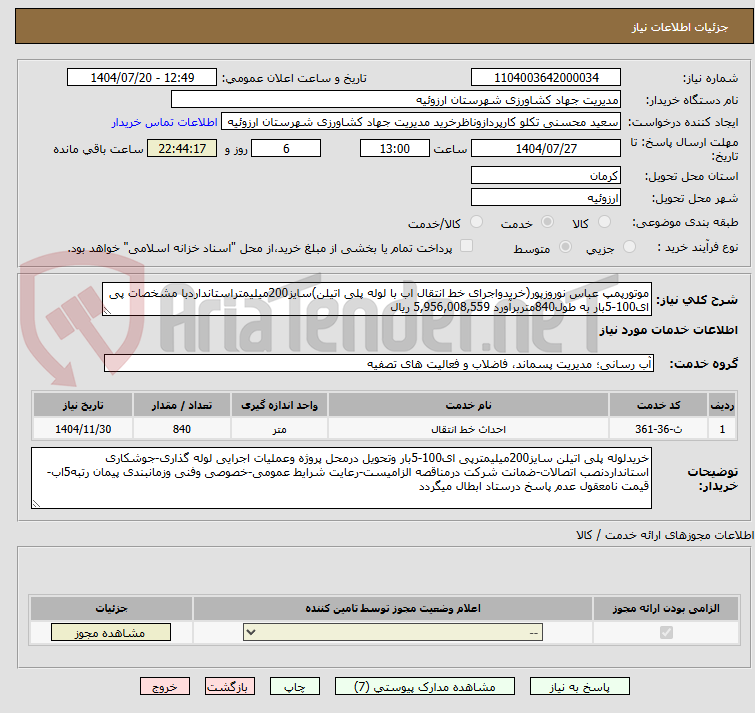
Task: Click the city field ارزوئیه
Action: [546, 197]
